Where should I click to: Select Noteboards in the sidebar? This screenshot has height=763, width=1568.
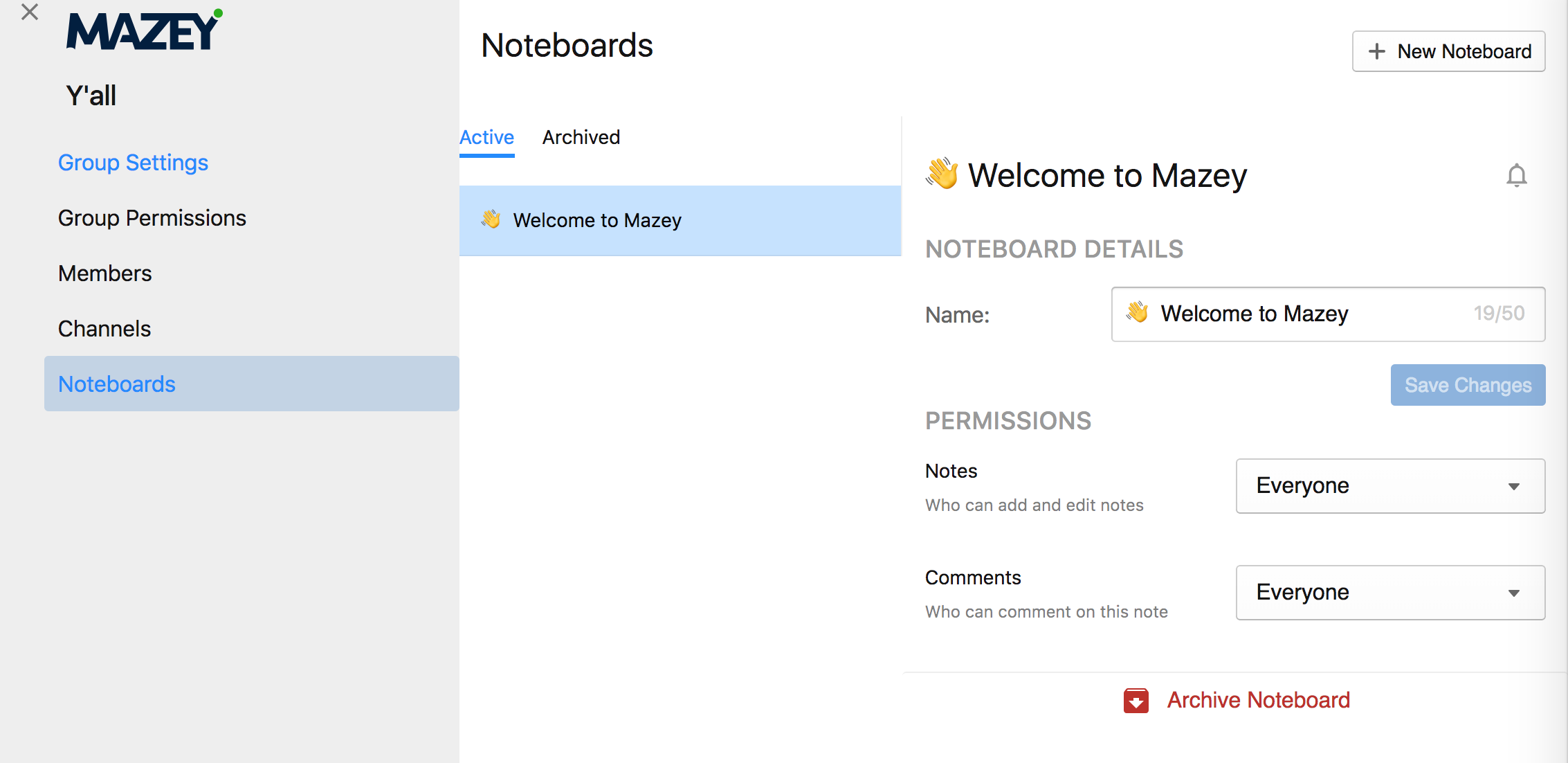tap(252, 384)
